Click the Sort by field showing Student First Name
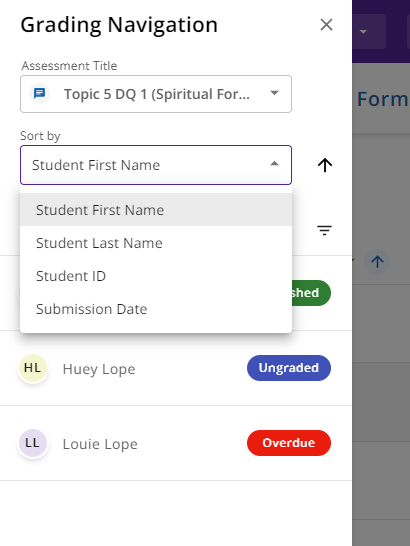 tap(156, 165)
